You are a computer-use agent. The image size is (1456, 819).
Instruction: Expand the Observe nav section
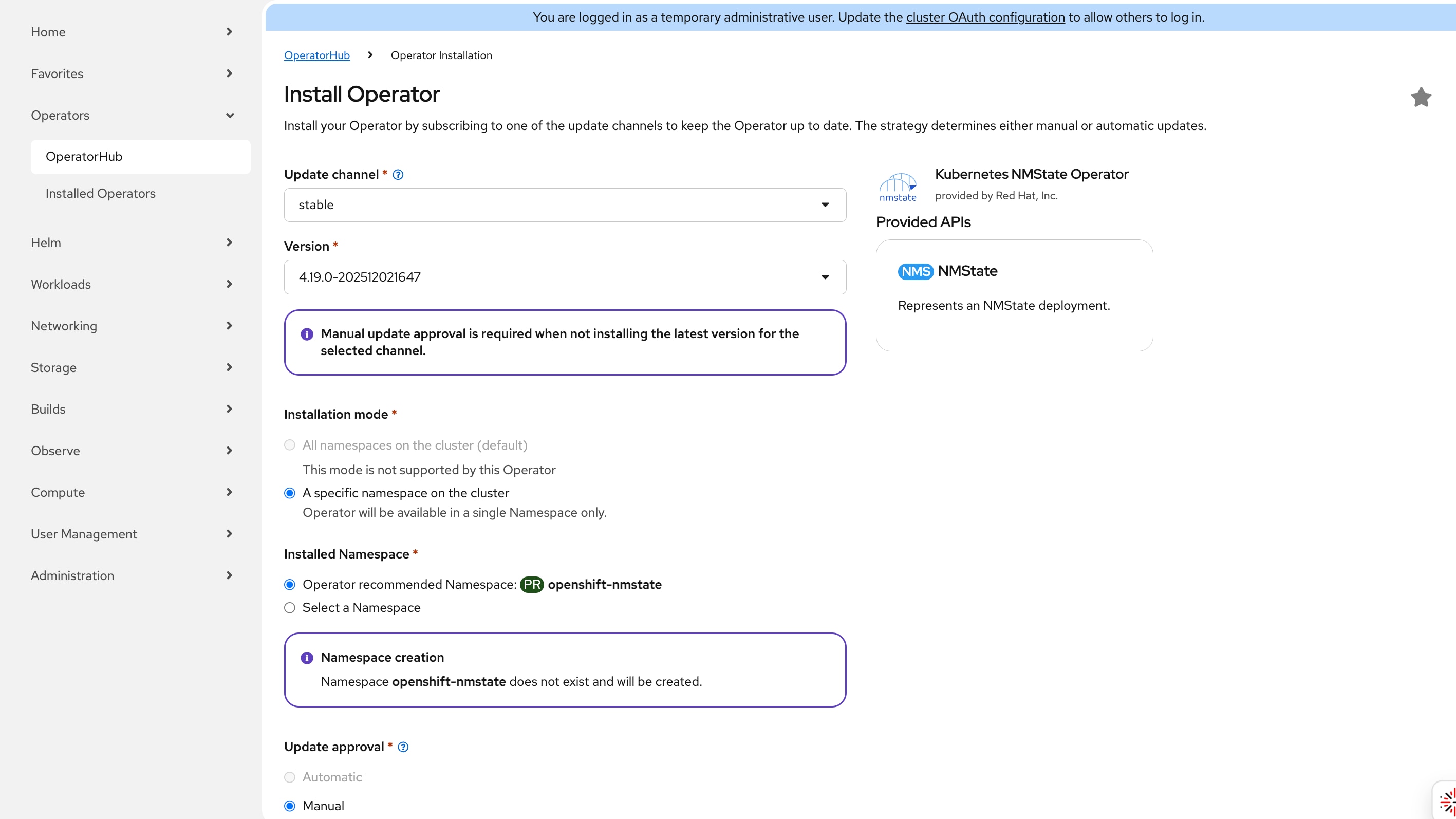[x=131, y=451]
